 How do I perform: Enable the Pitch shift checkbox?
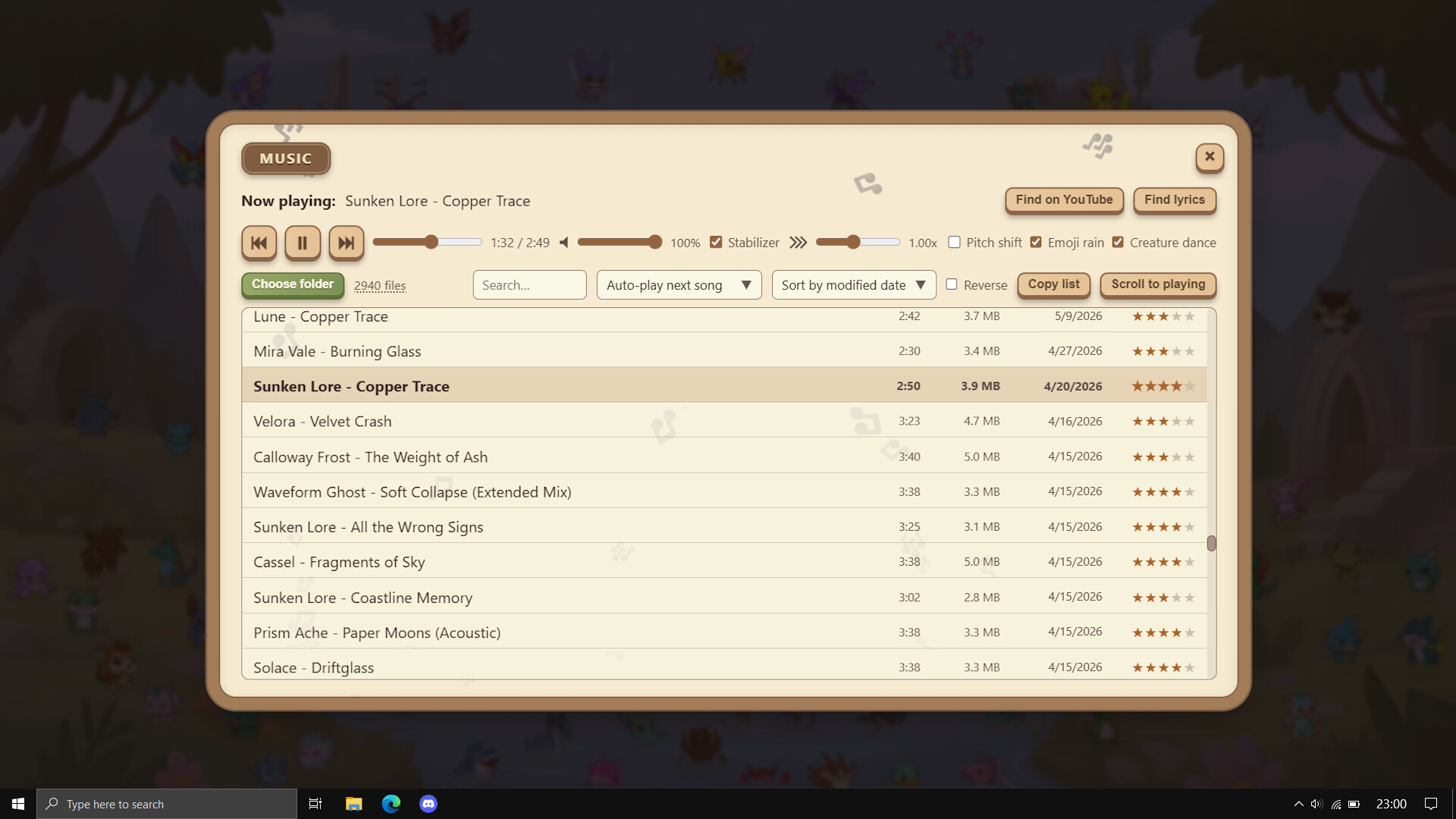click(x=954, y=242)
